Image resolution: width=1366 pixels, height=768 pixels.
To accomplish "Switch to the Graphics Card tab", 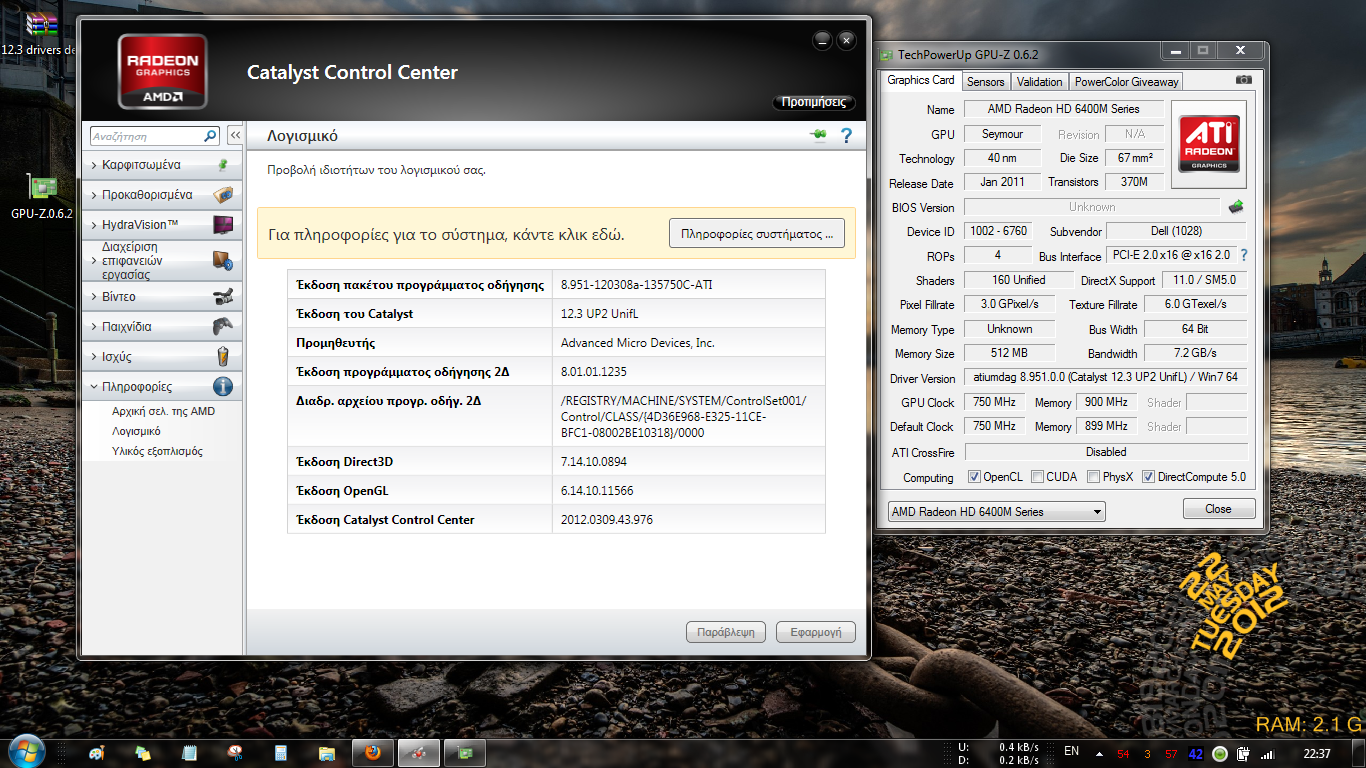I will 921,81.
